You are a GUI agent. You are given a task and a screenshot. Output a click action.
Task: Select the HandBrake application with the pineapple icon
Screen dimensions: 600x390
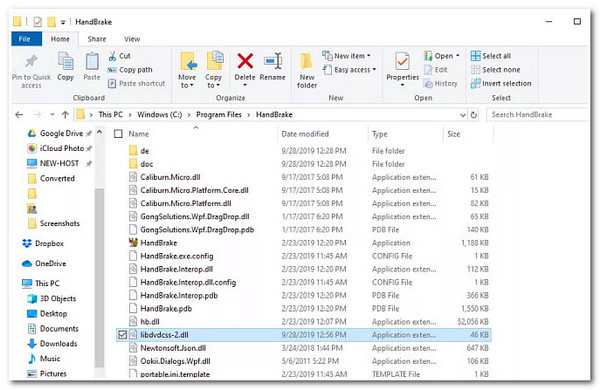(158, 243)
